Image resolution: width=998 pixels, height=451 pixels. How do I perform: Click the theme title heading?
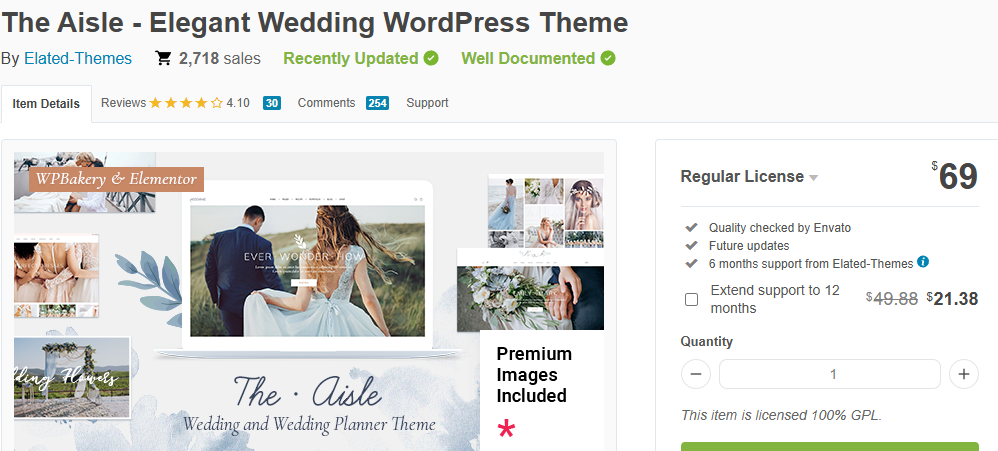314,23
